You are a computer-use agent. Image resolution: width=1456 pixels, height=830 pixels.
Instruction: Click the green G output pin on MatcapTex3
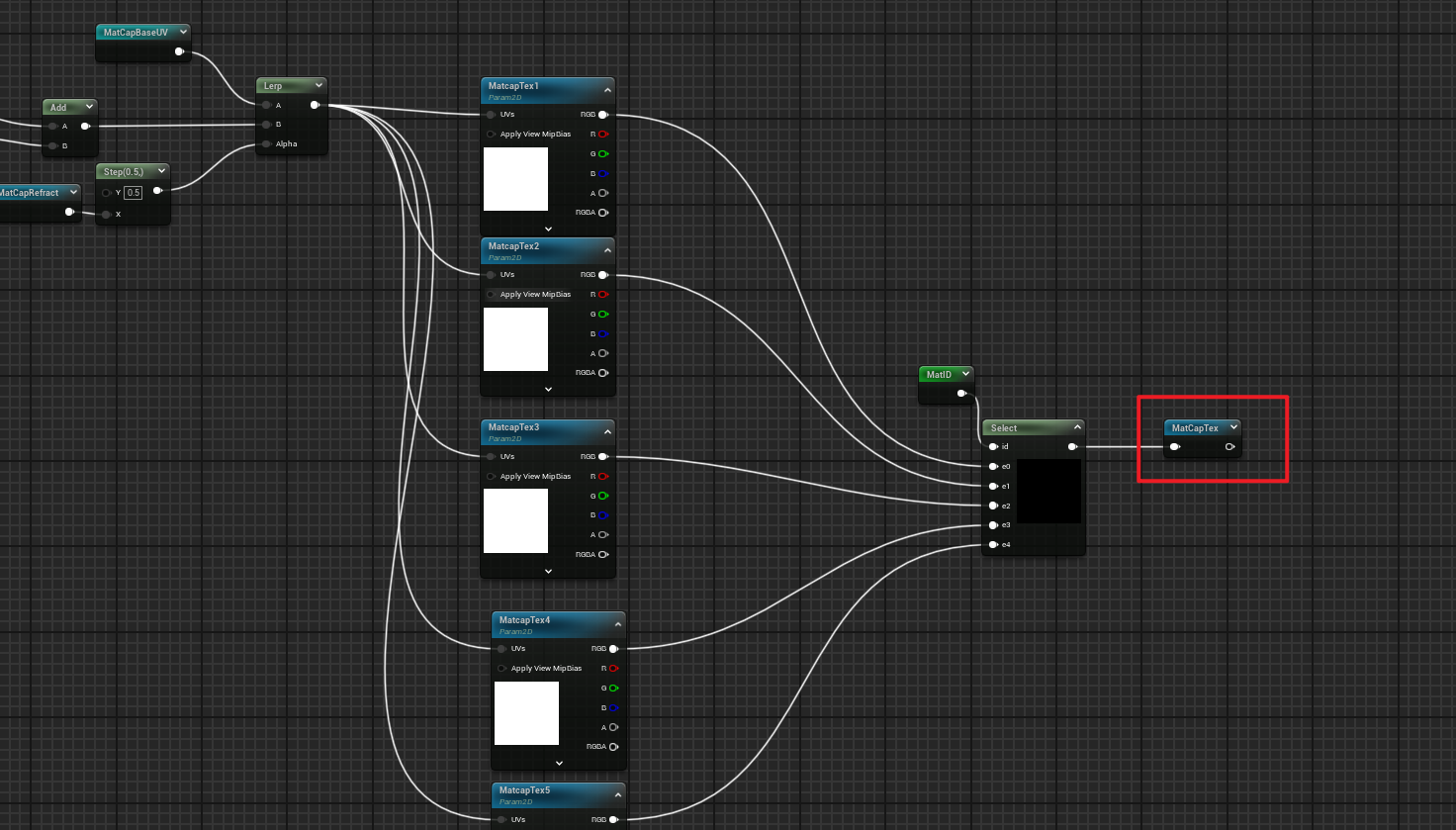602,497
